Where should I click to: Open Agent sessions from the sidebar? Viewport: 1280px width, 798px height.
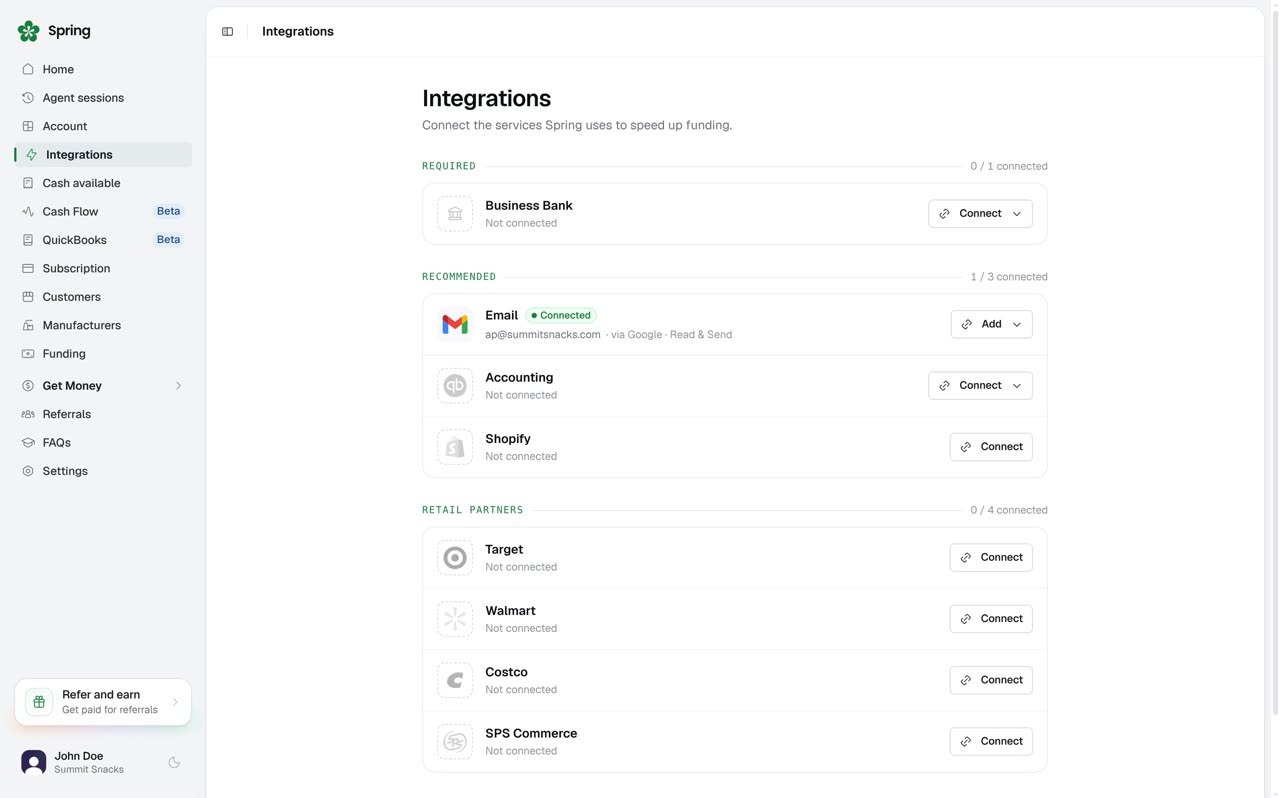103,98
